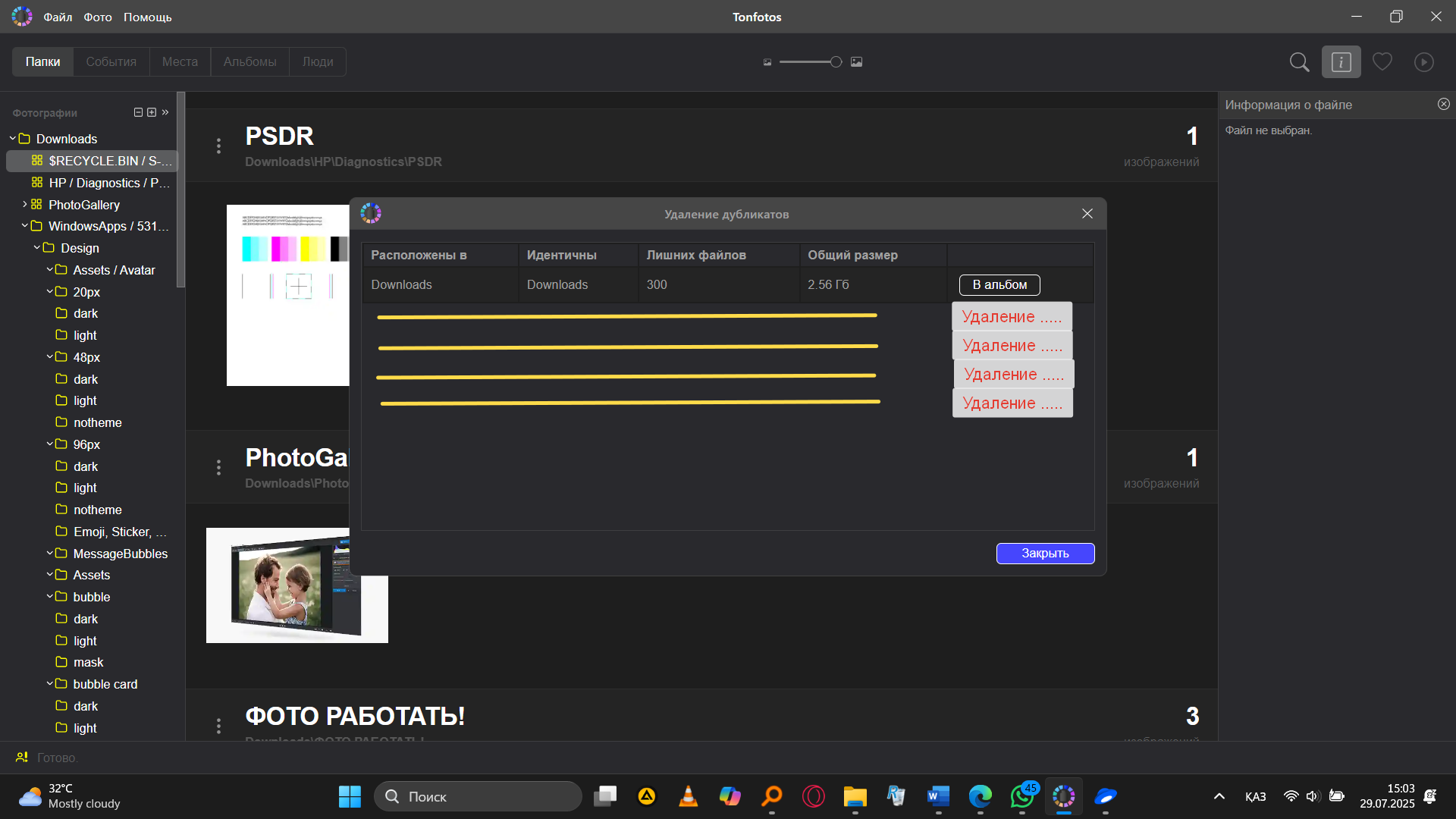Click the Tonfotos app logo in title bar
This screenshot has width=1456, height=819.
(x=22, y=17)
